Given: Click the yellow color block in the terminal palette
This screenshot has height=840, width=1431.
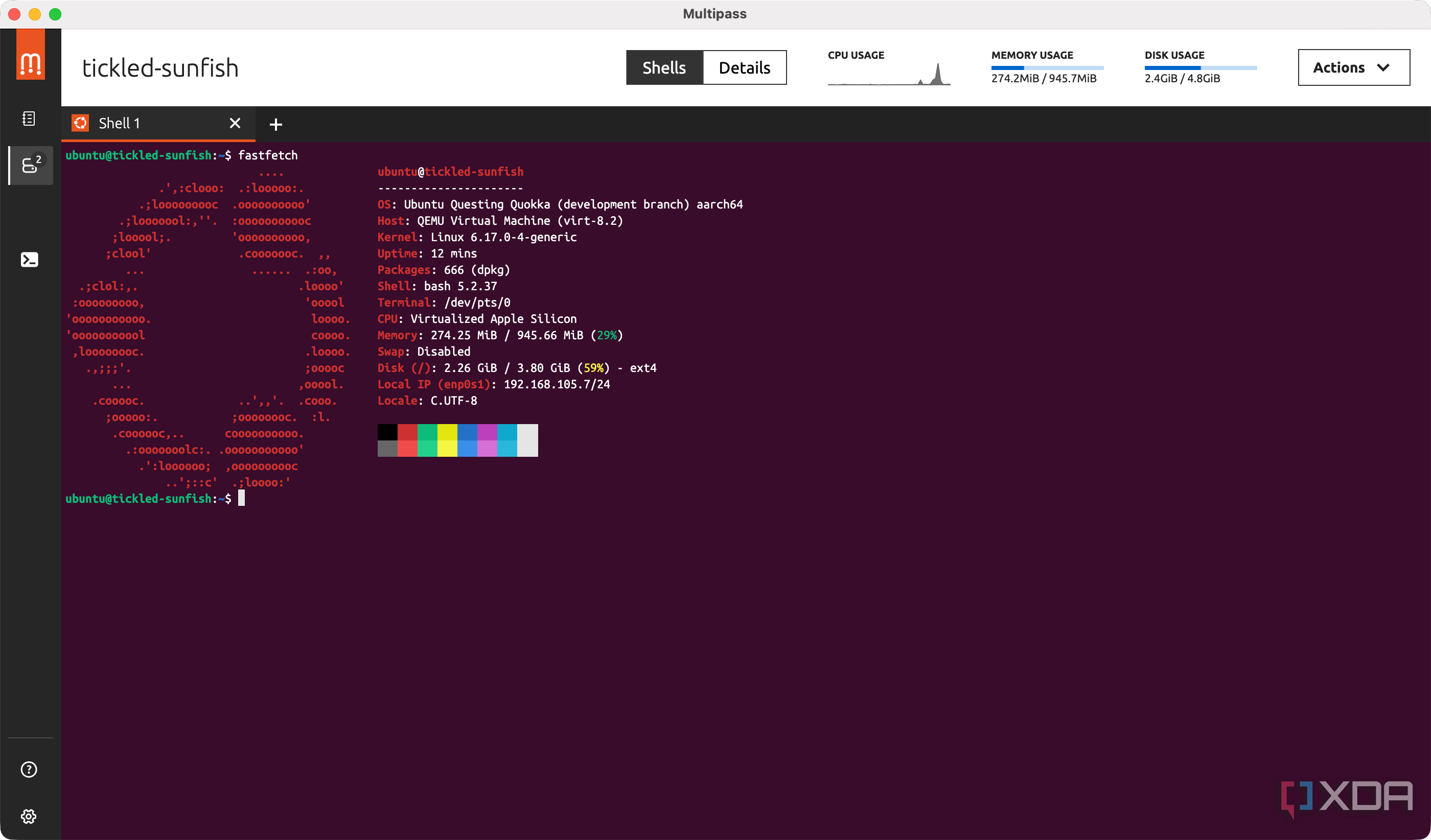Looking at the screenshot, I should pos(447,432).
